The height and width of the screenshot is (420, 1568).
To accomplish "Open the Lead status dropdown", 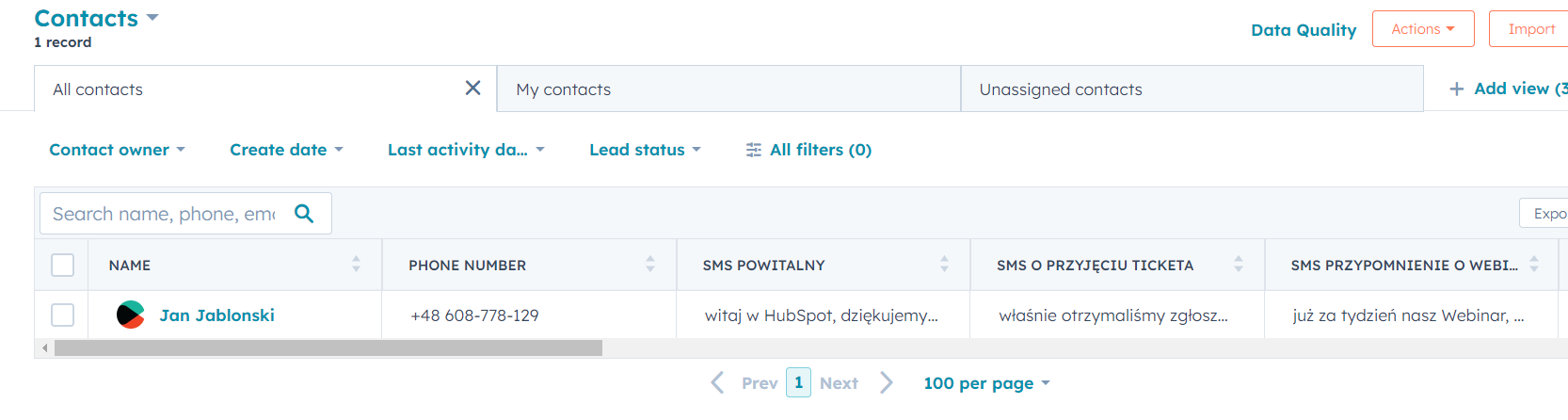I will 645,150.
